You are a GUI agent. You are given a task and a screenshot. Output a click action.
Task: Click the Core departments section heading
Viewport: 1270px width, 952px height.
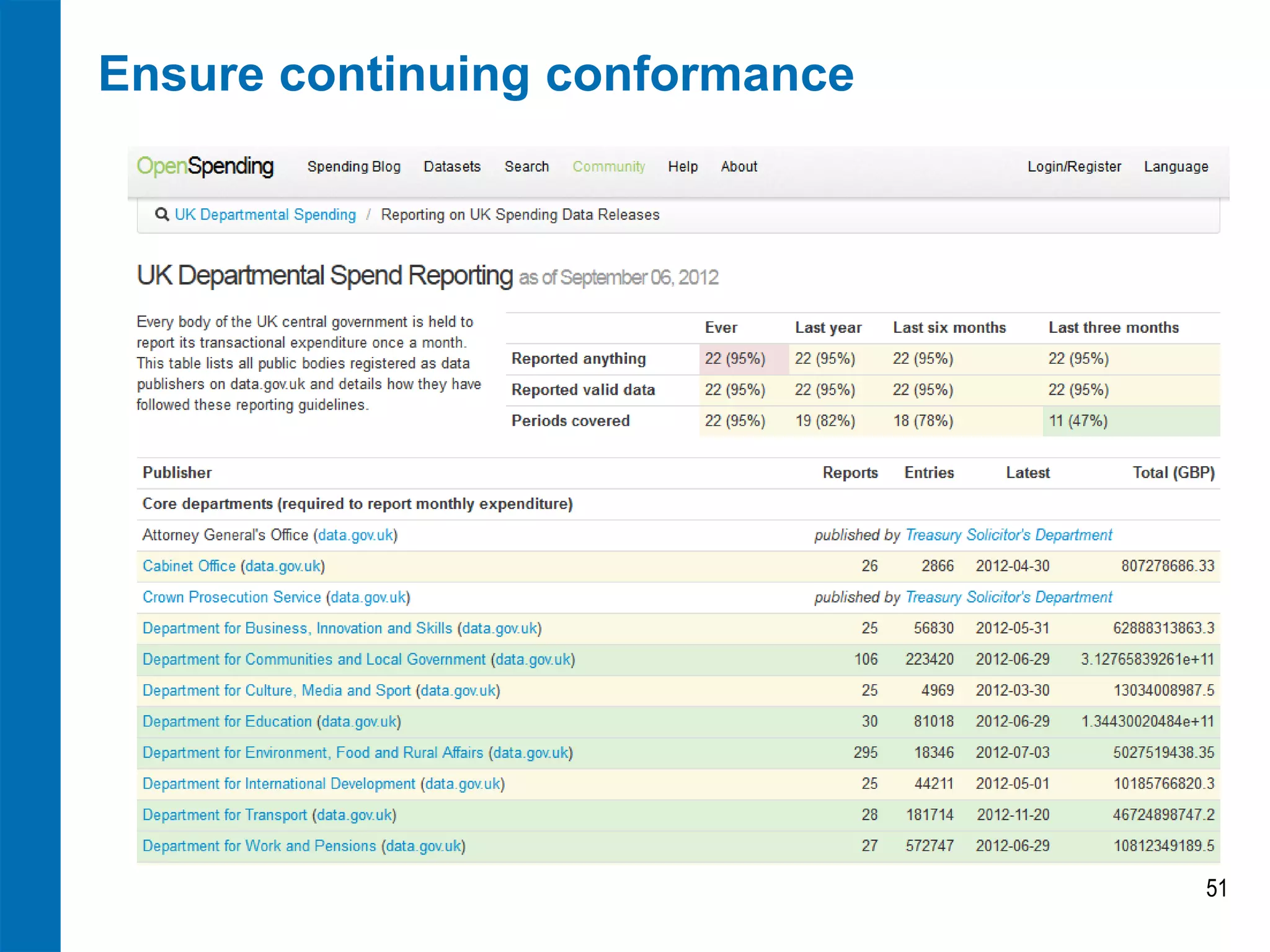(x=357, y=504)
